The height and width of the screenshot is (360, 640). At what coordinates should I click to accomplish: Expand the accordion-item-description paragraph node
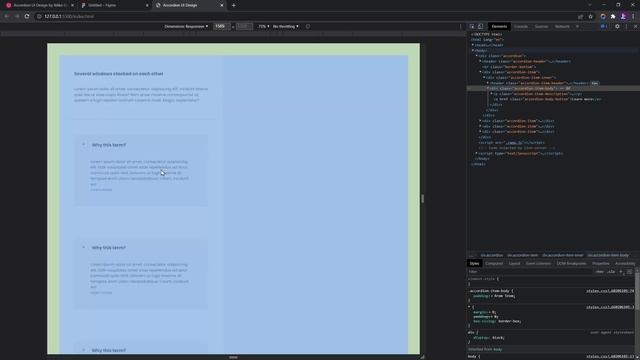click(491, 93)
